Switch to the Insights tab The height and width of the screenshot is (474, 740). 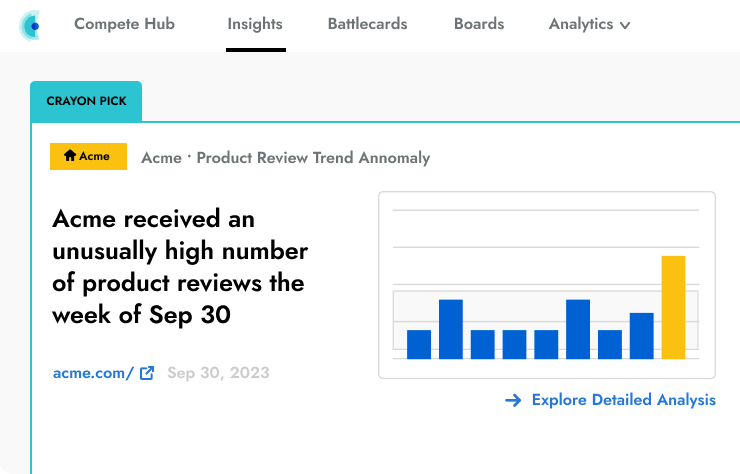point(255,25)
